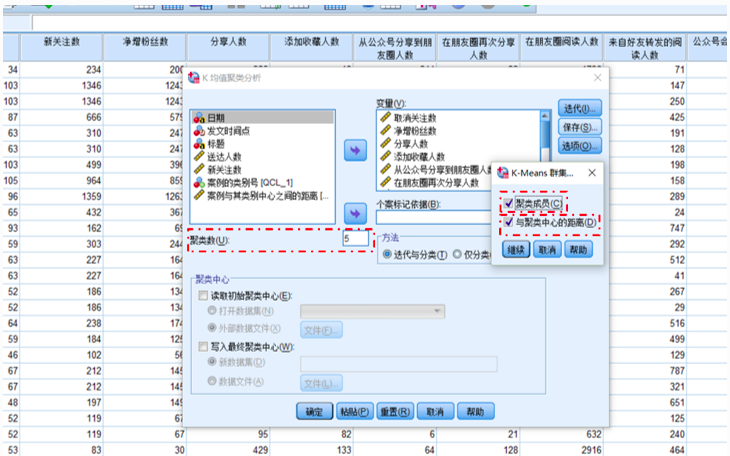Viewport: 730px width, 456px height.
Task: Click the cell showing 964
Action: coord(61,180)
